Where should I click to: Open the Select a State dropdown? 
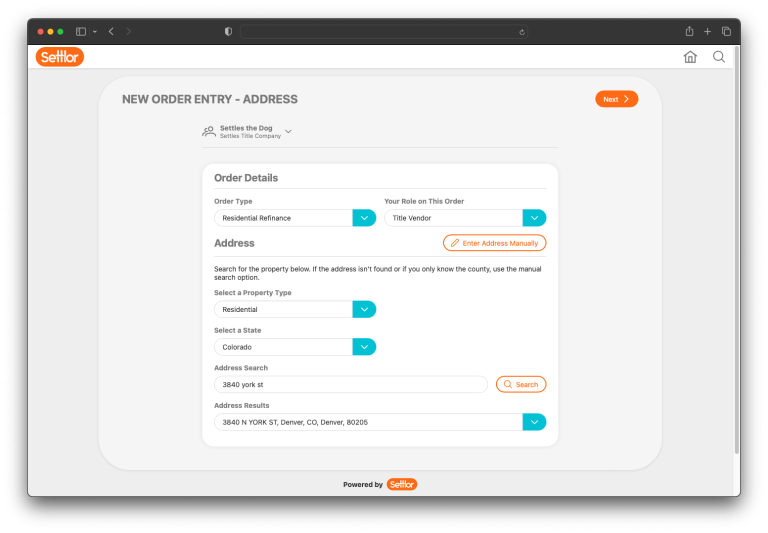pyautogui.click(x=364, y=347)
